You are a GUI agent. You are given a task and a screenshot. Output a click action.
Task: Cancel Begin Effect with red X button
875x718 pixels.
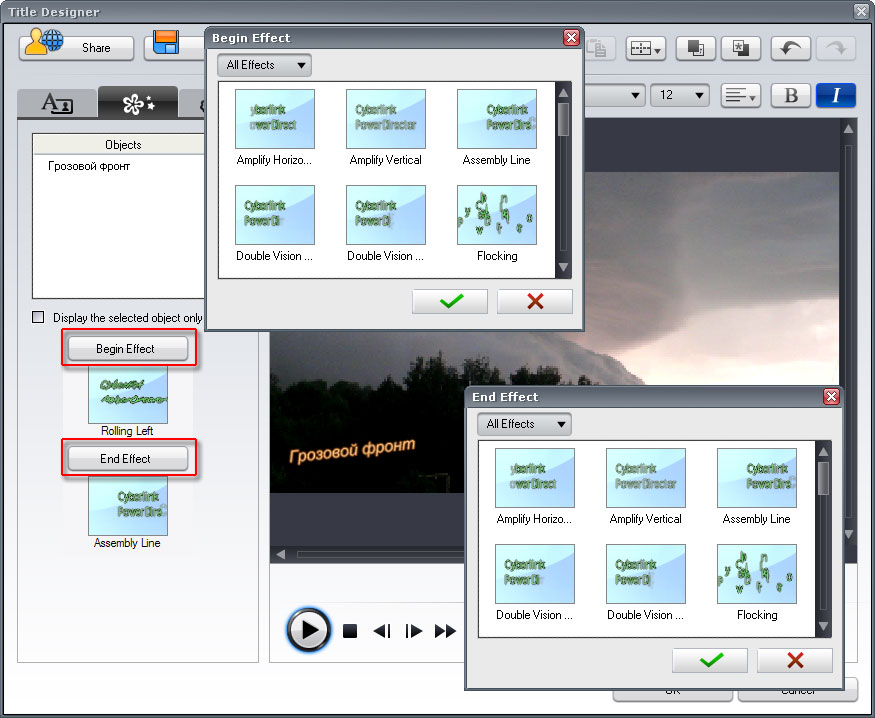[535, 301]
